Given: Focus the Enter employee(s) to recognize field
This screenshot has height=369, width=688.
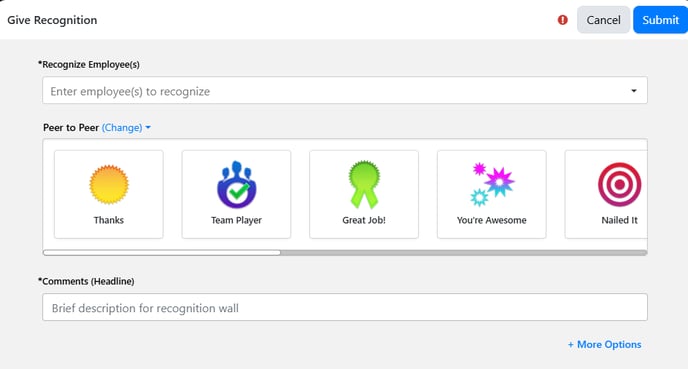Looking at the screenshot, I should (345, 90).
